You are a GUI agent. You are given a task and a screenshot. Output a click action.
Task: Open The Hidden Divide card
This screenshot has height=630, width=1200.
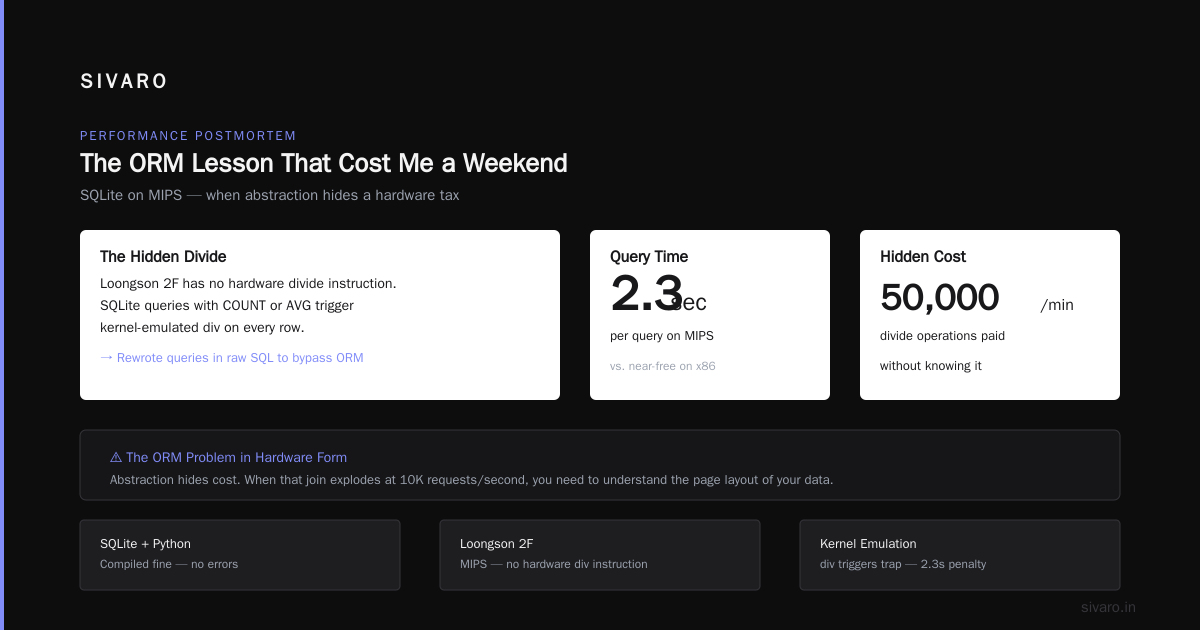(320, 315)
